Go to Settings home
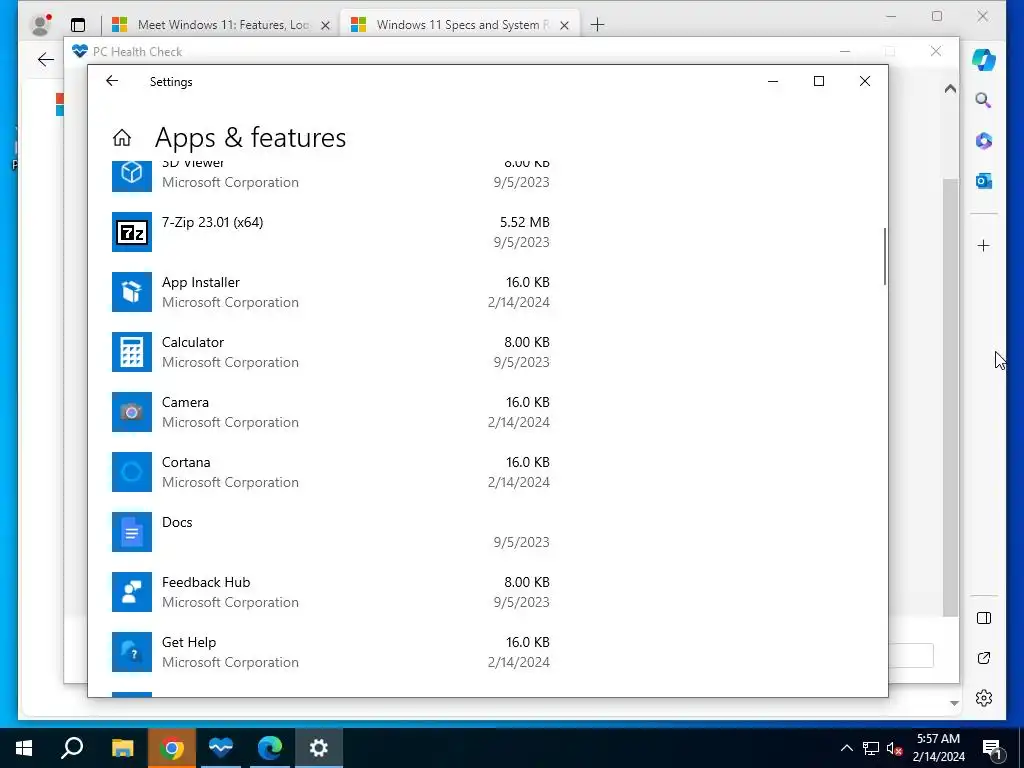 pyautogui.click(x=121, y=138)
